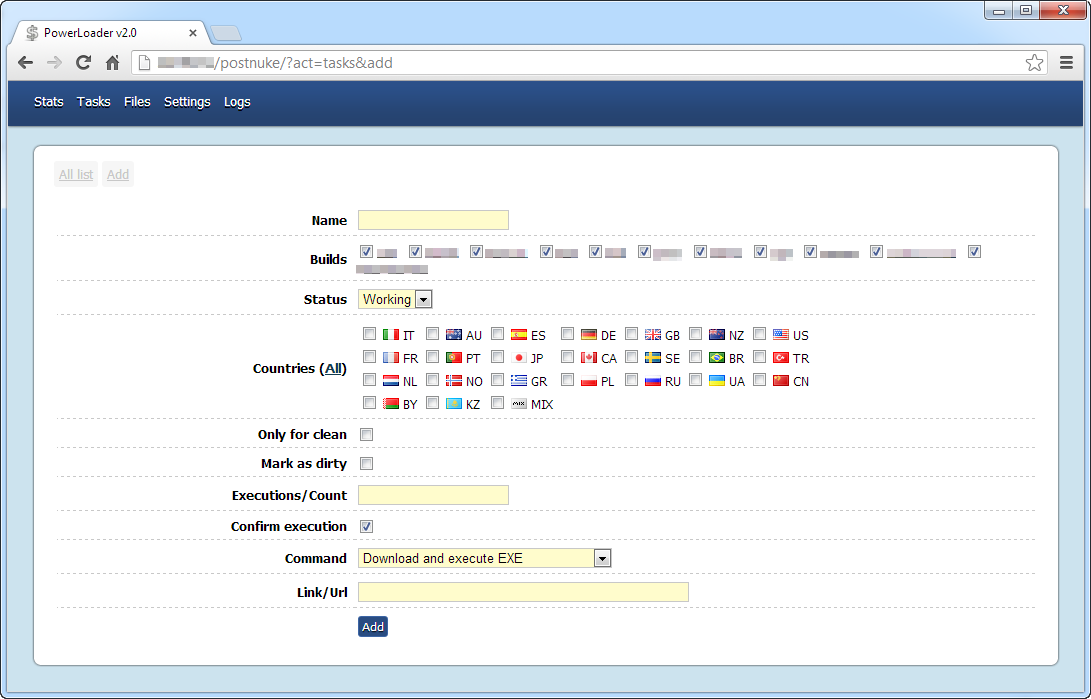The width and height of the screenshot is (1091, 699).
Task: Click the Spain flag icon
Action: click(518, 335)
